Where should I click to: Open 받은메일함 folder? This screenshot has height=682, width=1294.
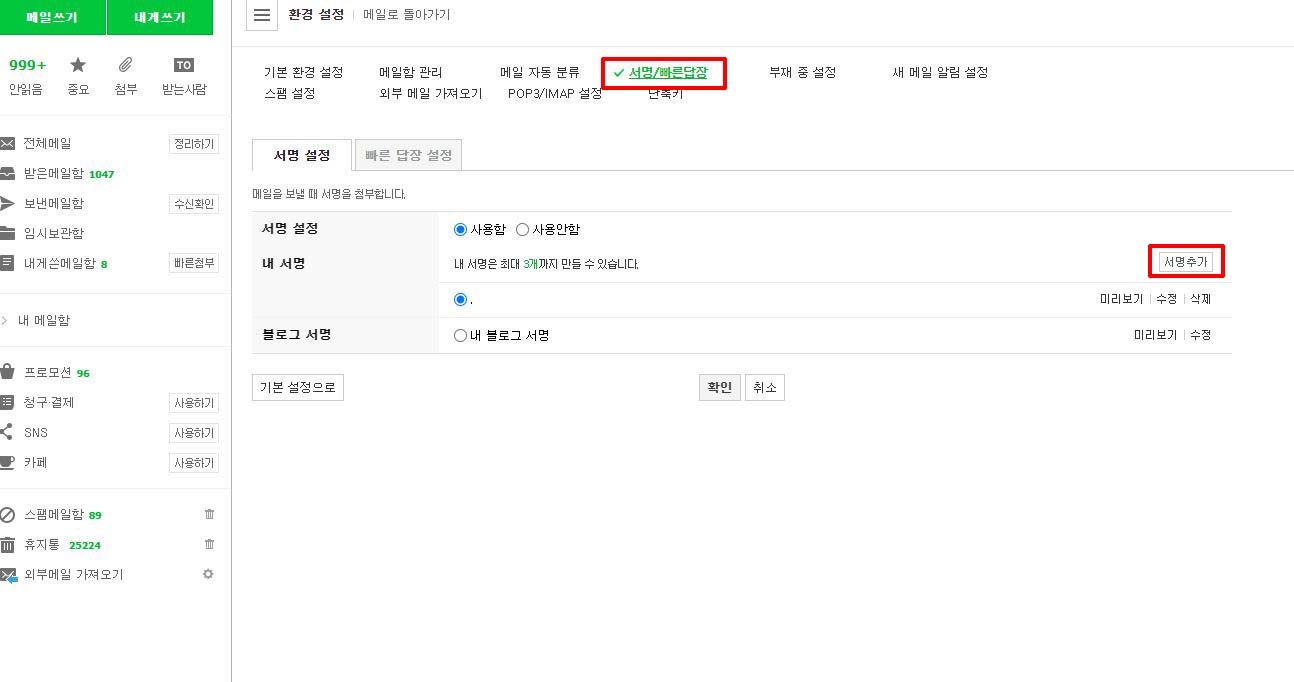click(x=54, y=174)
